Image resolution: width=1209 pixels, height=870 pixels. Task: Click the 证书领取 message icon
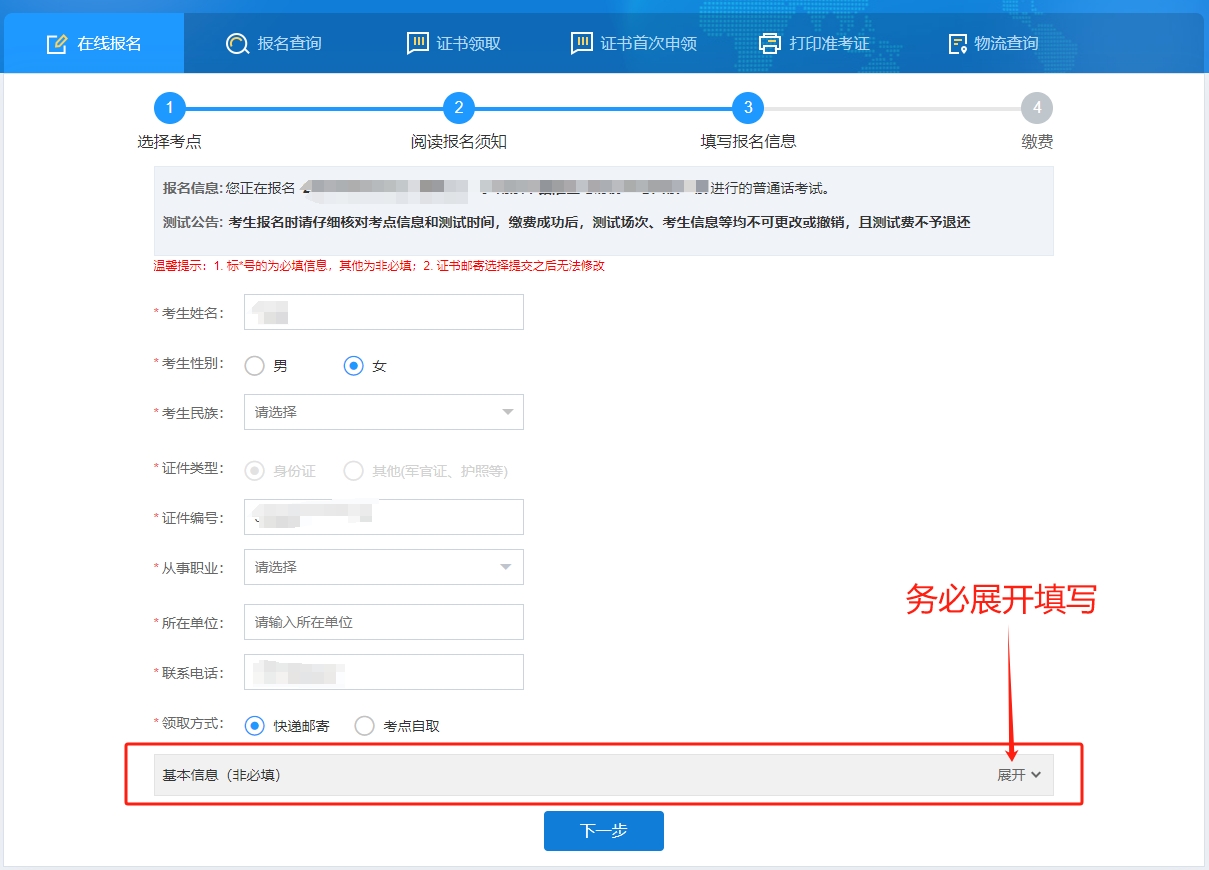click(417, 44)
